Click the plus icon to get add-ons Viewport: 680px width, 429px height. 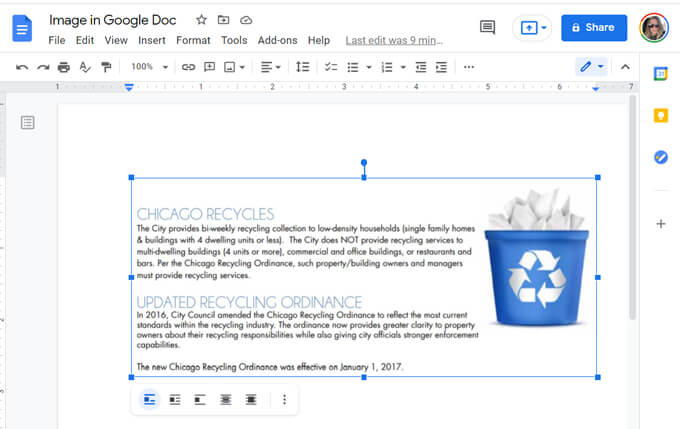(x=660, y=224)
